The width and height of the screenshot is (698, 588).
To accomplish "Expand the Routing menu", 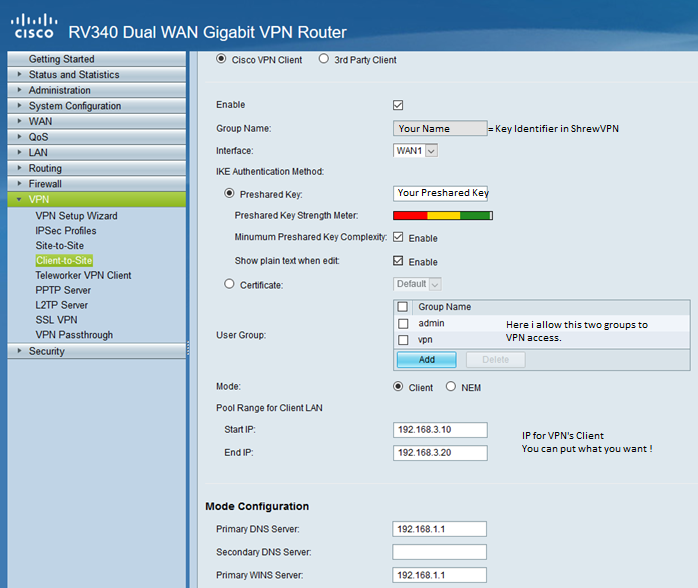I will click(x=97, y=168).
